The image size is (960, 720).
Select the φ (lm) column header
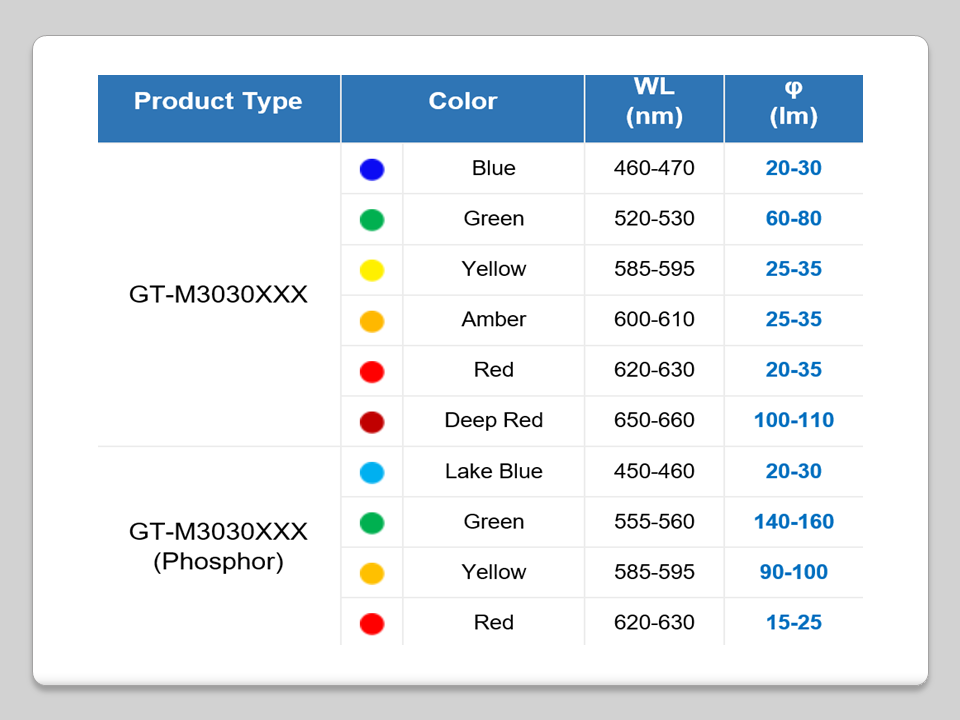tap(793, 102)
